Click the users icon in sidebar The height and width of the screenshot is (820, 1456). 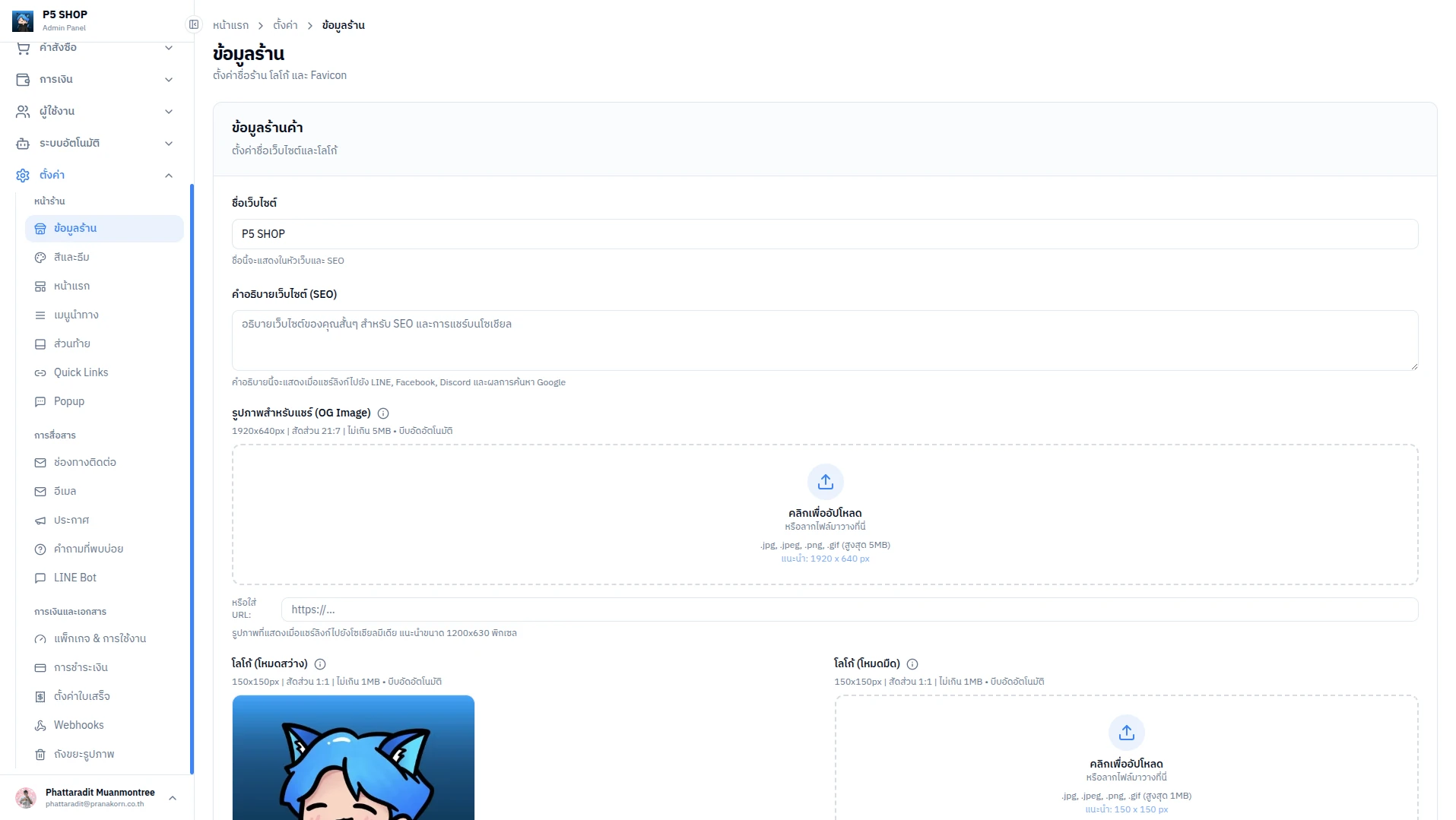[23, 112]
